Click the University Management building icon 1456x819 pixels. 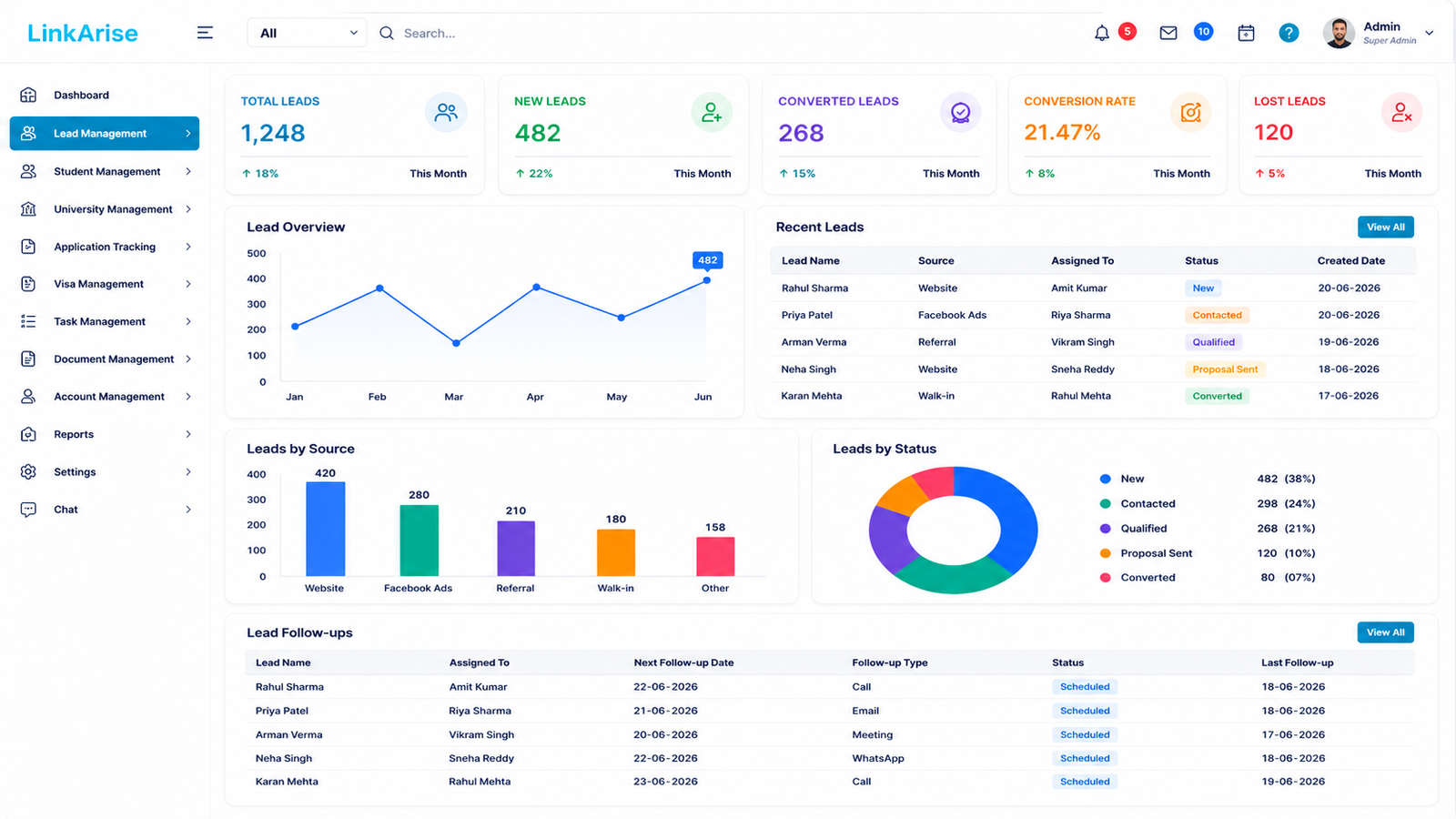pyautogui.click(x=28, y=209)
